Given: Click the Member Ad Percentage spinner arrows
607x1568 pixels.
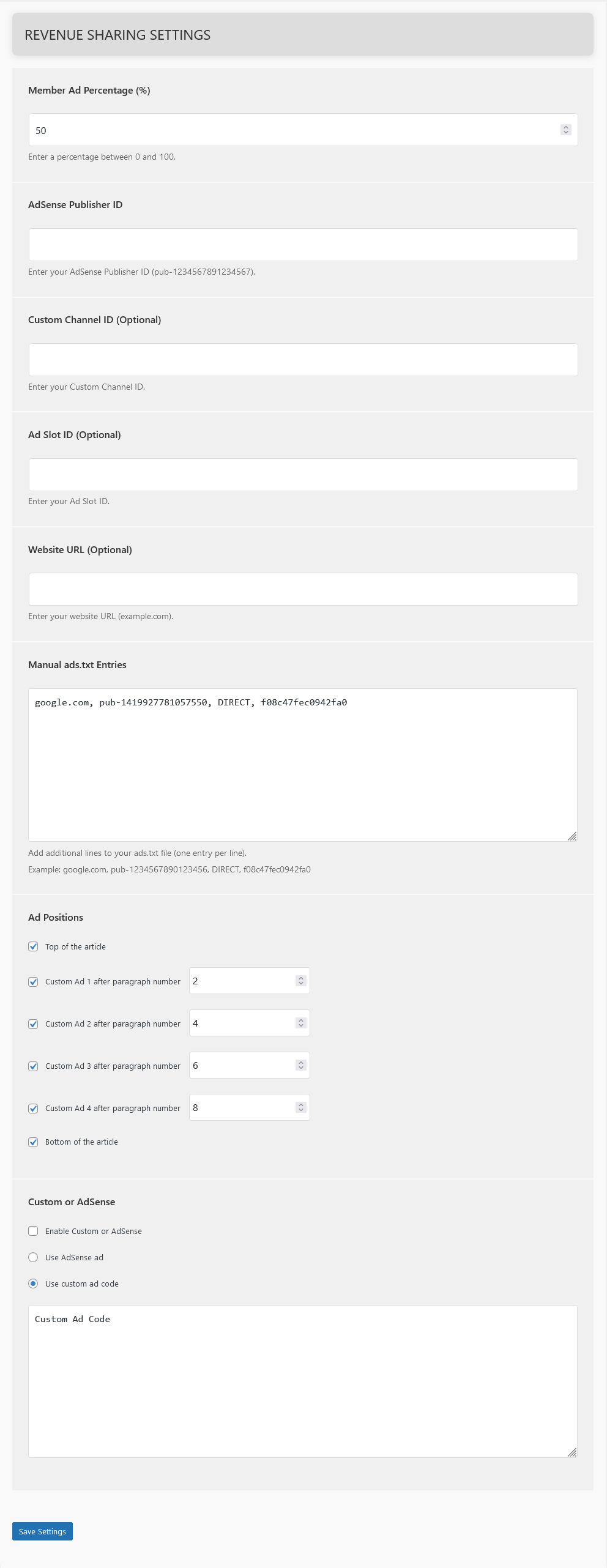Looking at the screenshot, I should pos(565,130).
